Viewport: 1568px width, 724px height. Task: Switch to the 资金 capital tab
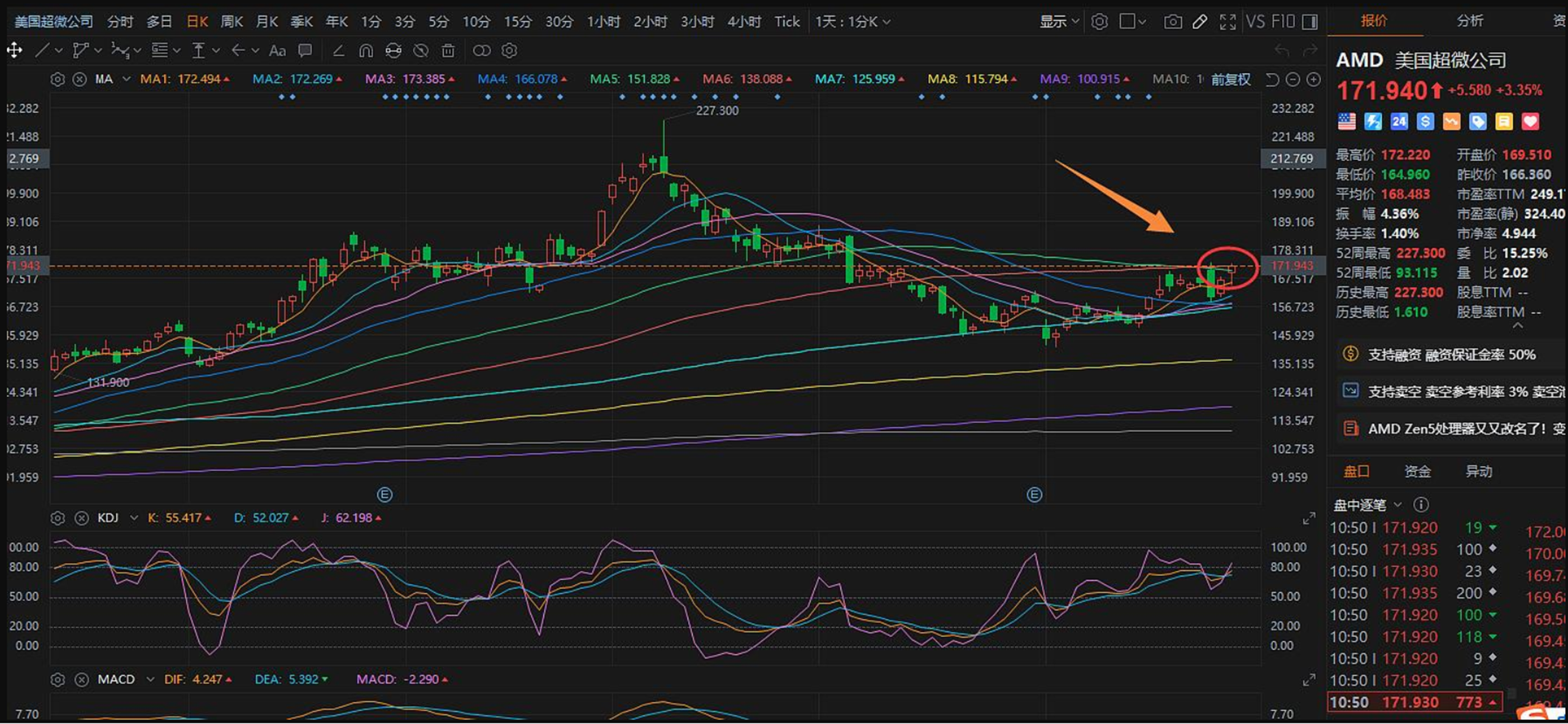click(x=1417, y=471)
